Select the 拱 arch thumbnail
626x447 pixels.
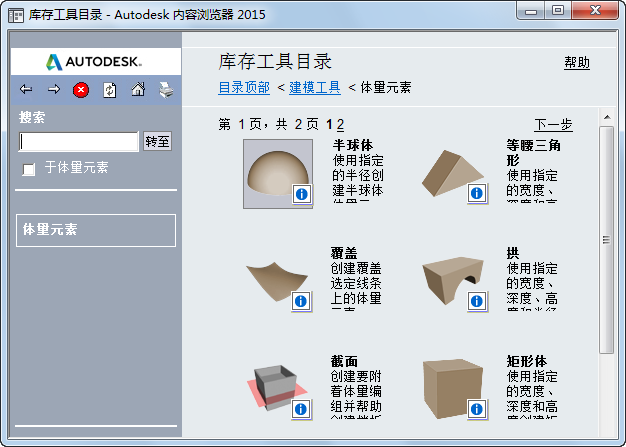point(453,281)
